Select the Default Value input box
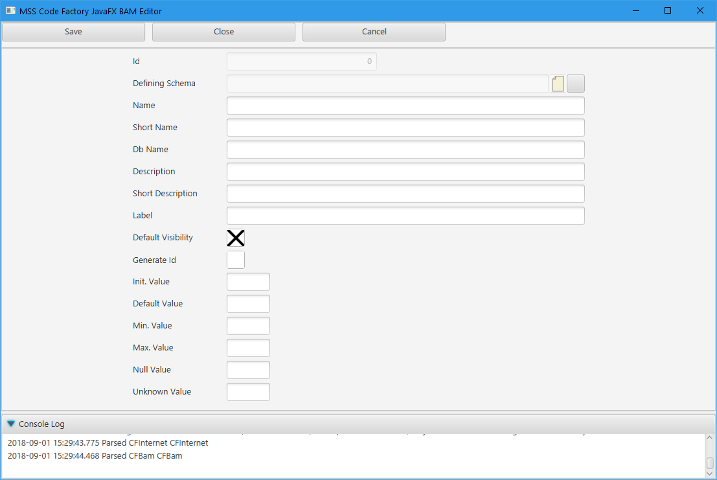Image resolution: width=717 pixels, height=480 pixels. [x=248, y=304]
